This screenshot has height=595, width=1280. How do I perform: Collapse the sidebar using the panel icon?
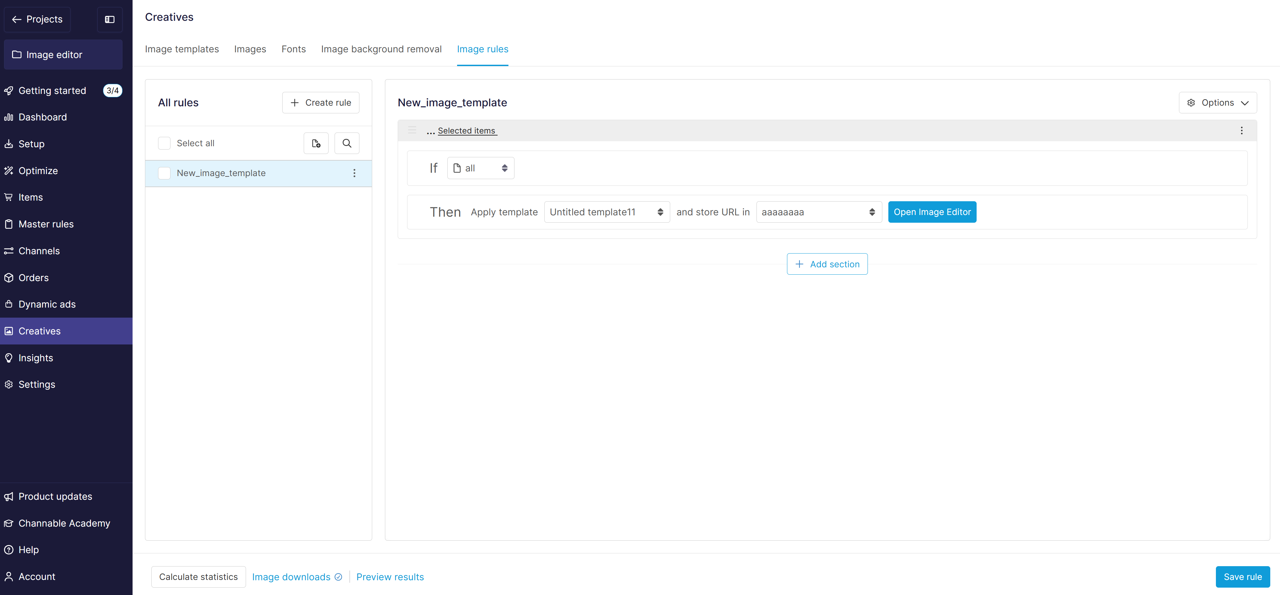[110, 19]
